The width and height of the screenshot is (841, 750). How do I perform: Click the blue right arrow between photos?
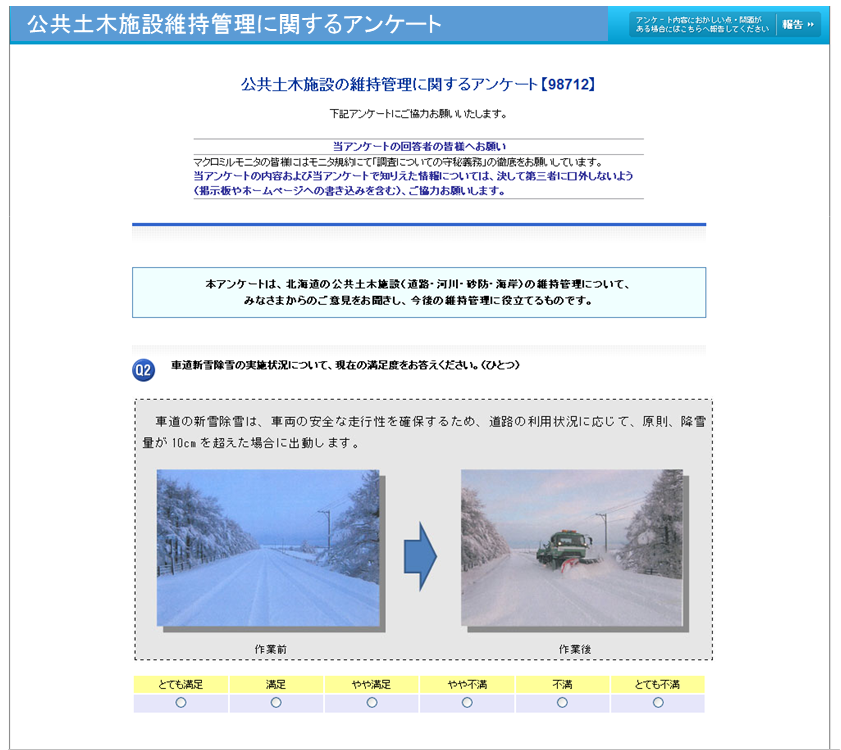coord(420,555)
